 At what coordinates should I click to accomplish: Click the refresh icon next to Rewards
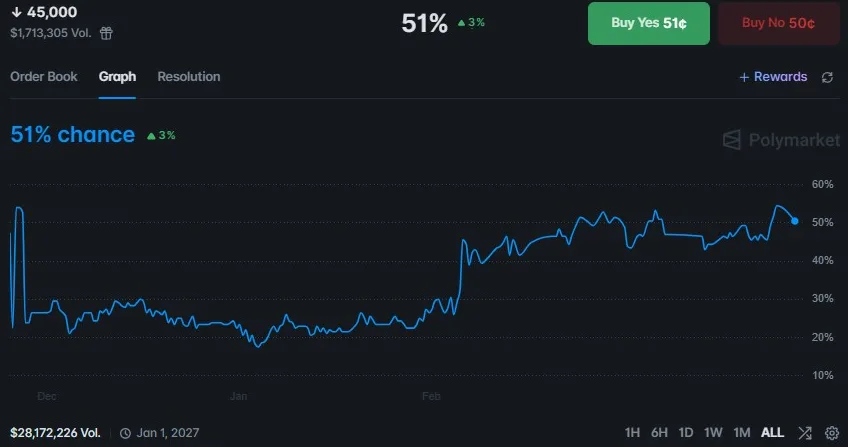point(827,77)
